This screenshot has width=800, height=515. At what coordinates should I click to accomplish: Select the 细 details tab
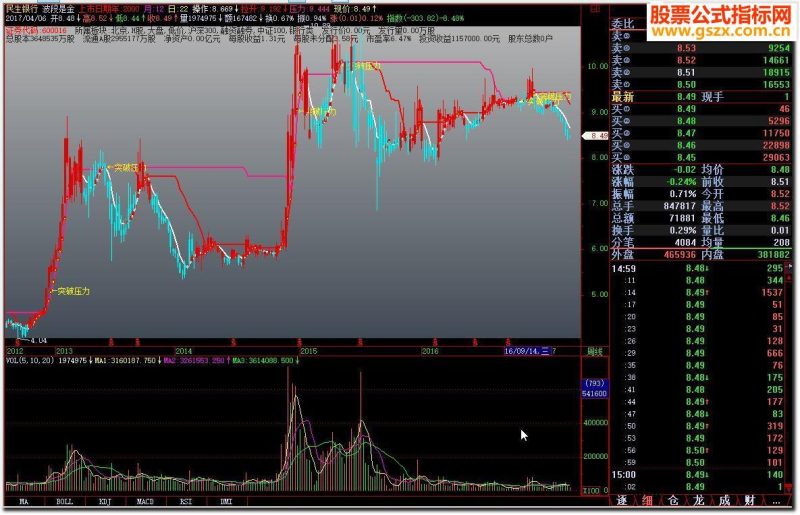(x=647, y=501)
